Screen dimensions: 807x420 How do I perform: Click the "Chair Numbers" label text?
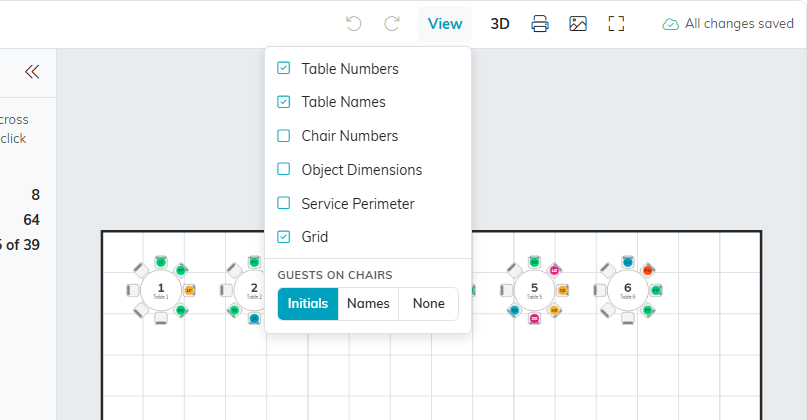click(x=350, y=136)
